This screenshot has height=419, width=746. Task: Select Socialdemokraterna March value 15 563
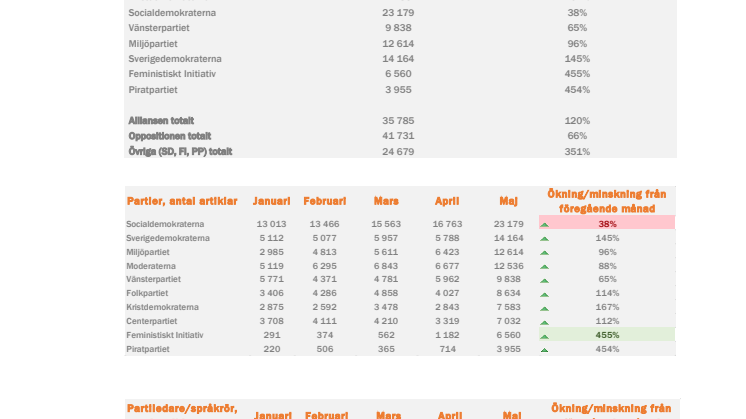386,224
